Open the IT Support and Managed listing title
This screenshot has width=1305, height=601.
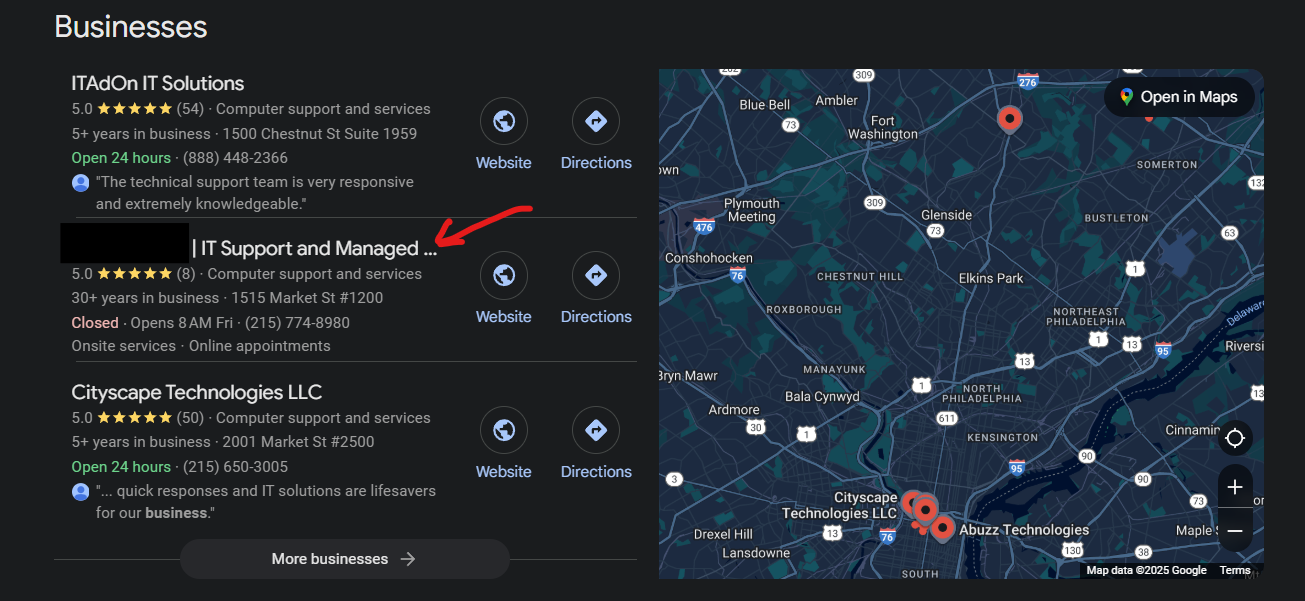point(318,248)
